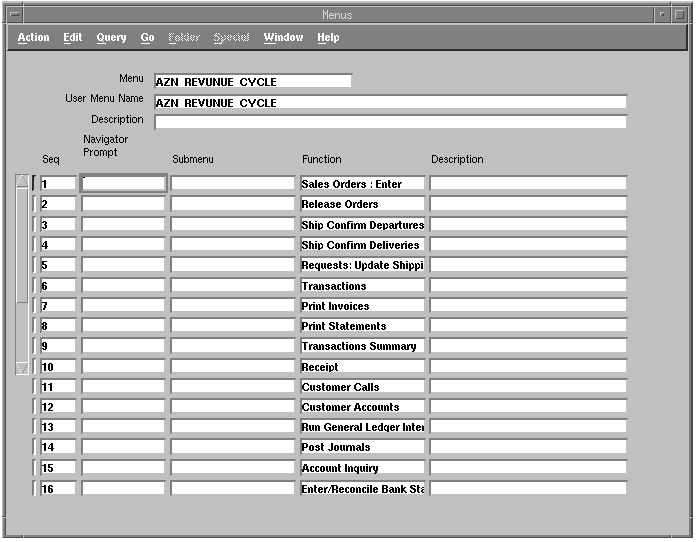The image size is (696, 542).
Task: Click the Submenu field in row 7
Action: click(233, 305)
